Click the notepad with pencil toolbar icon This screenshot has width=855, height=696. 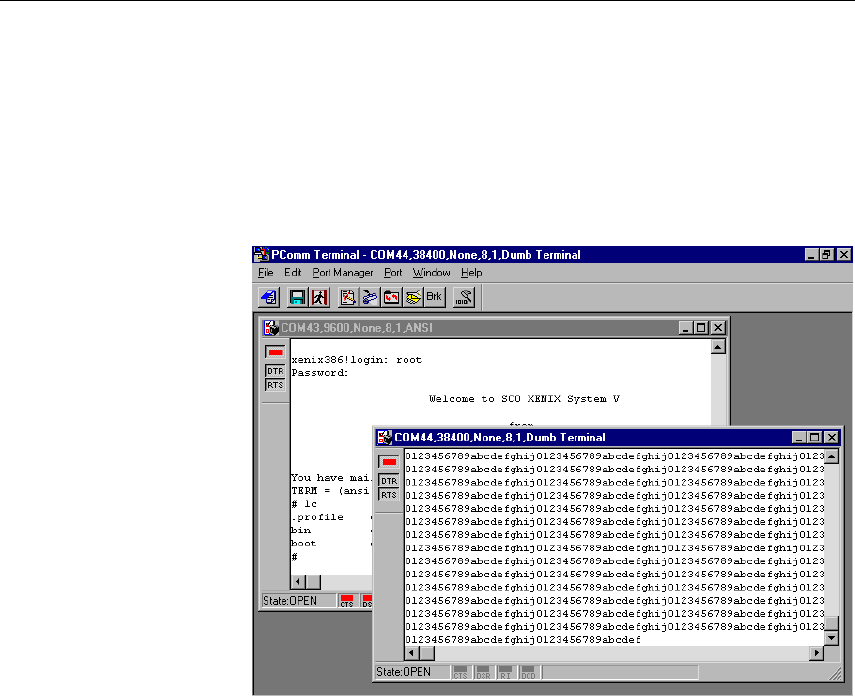[348, 297]
